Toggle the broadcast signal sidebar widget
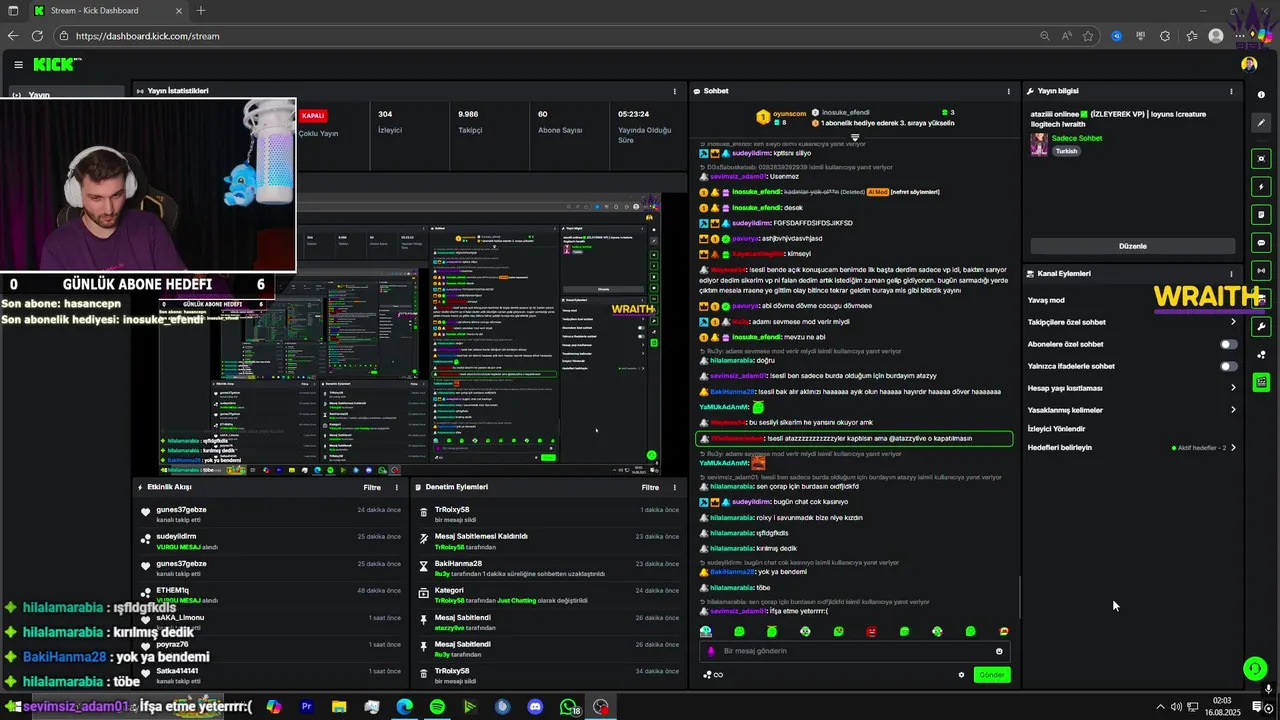The height and width of the screenshot is (720, 1280). [1261, 270]
